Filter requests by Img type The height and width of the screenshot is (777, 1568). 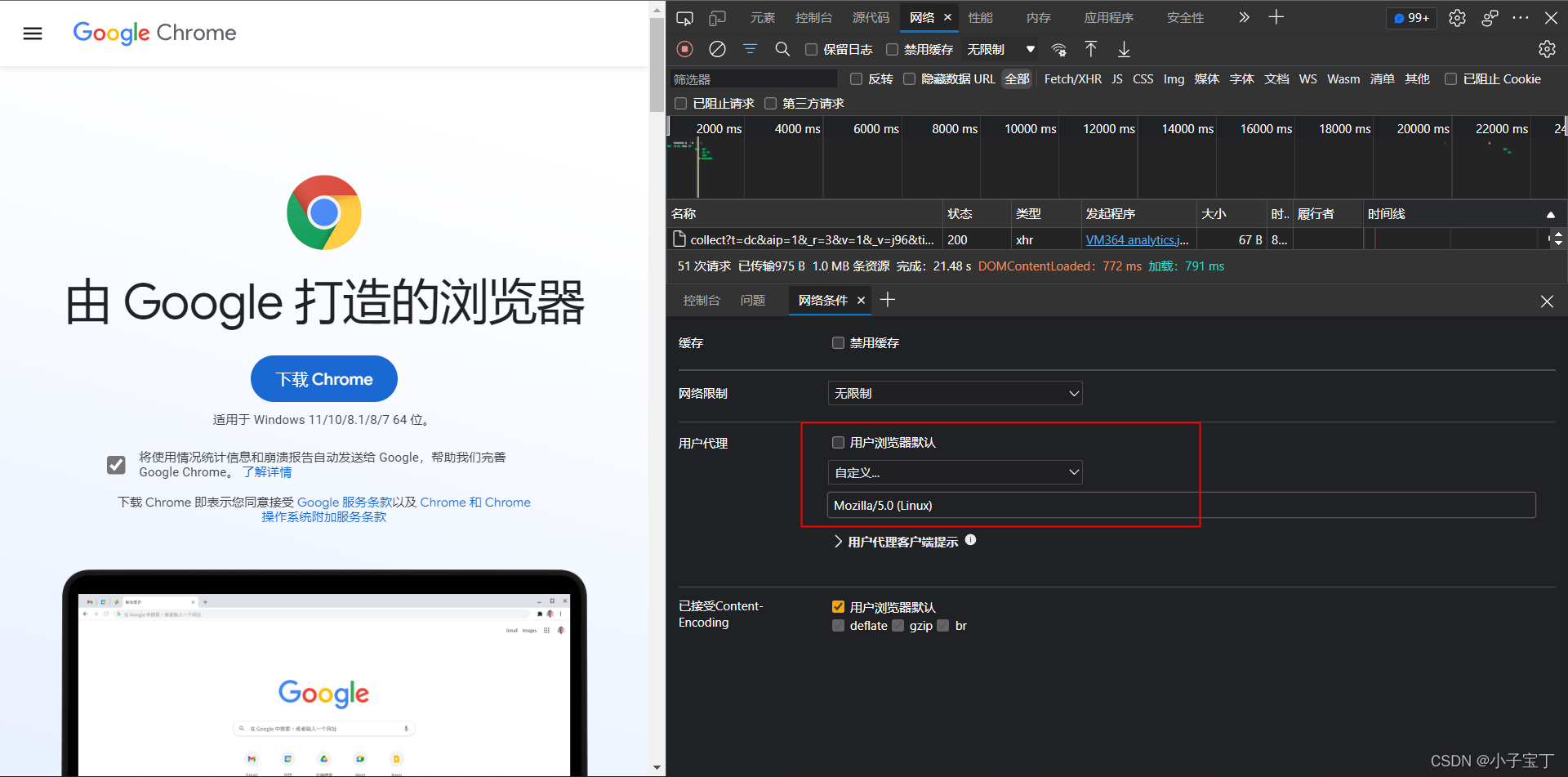pyautogui.click(x=1174, y=78)
